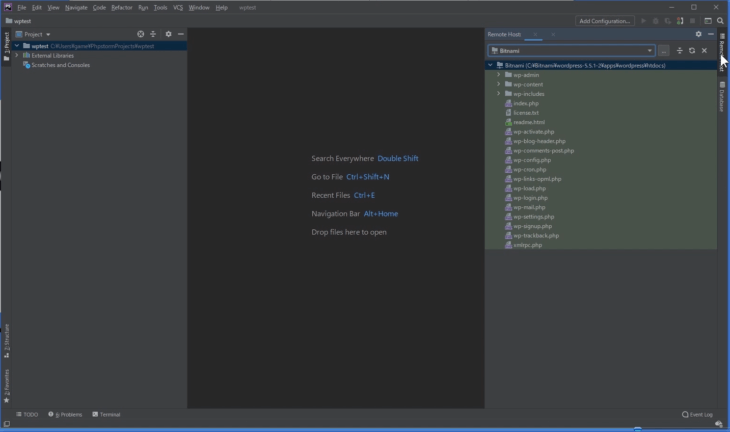Close the Bitnami server connection X
The image size is (730, 432).
tap(704, 50)
